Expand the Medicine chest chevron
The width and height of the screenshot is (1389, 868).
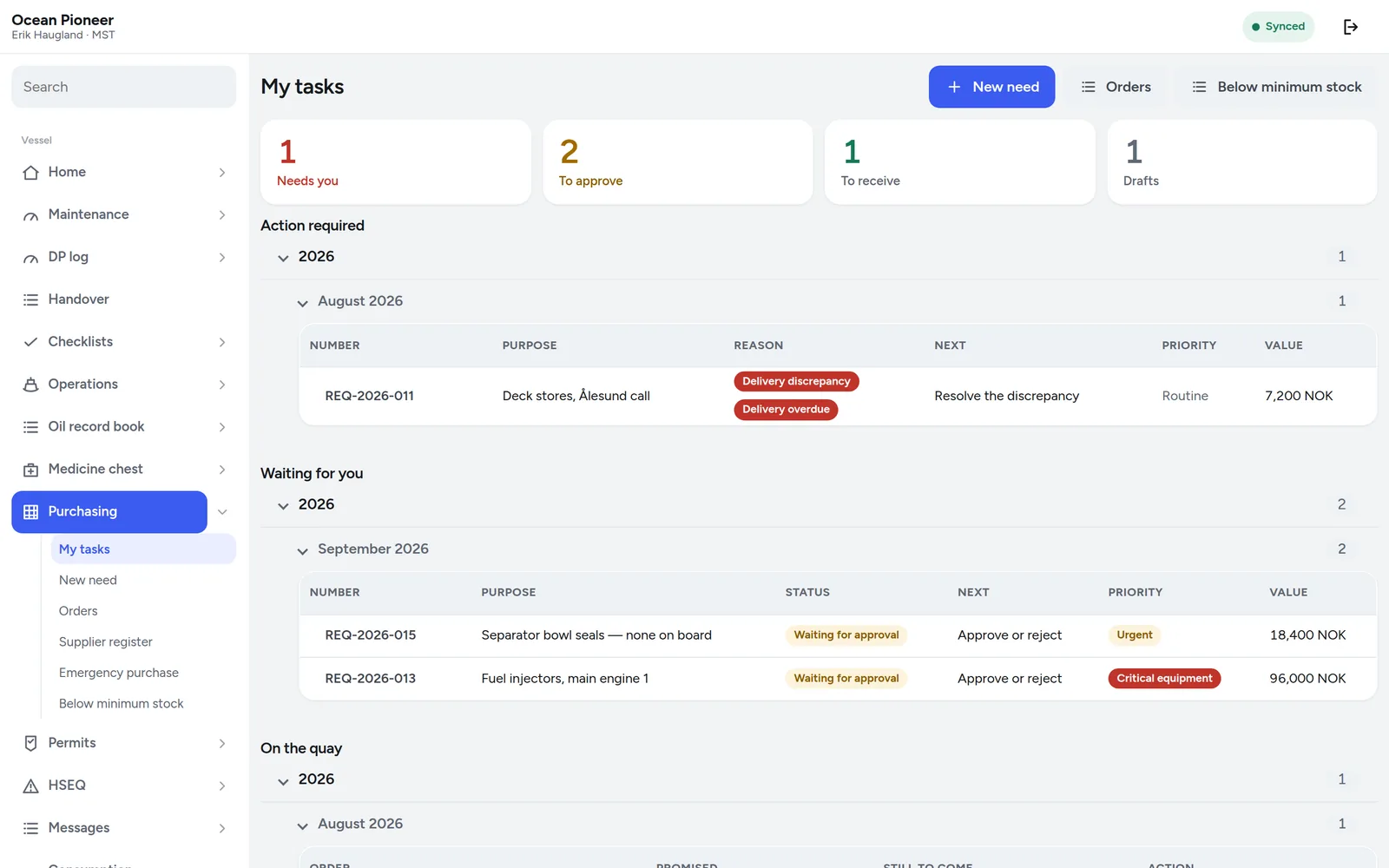[222, 470]
